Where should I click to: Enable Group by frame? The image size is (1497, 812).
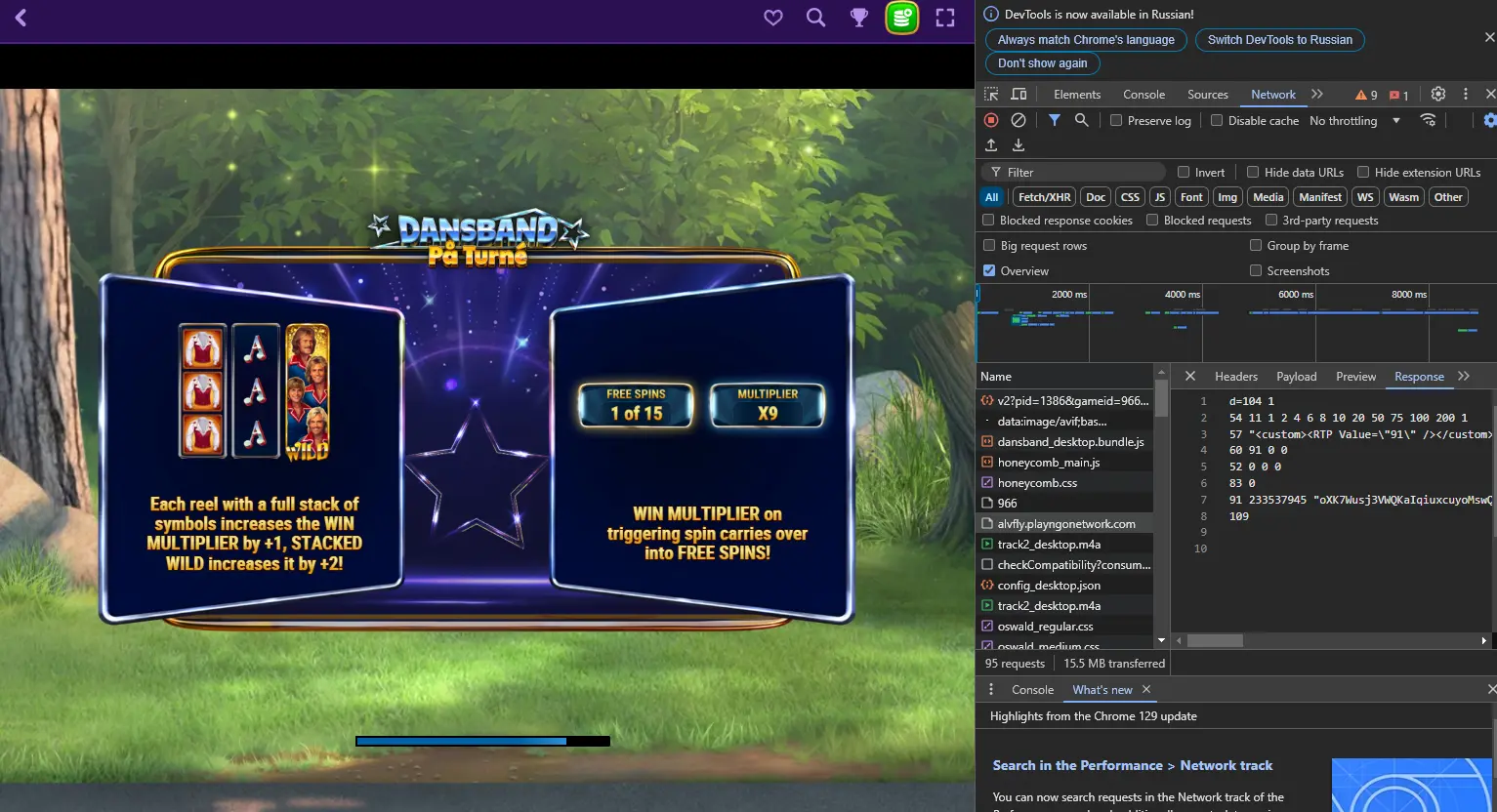tap(1256, 245)
